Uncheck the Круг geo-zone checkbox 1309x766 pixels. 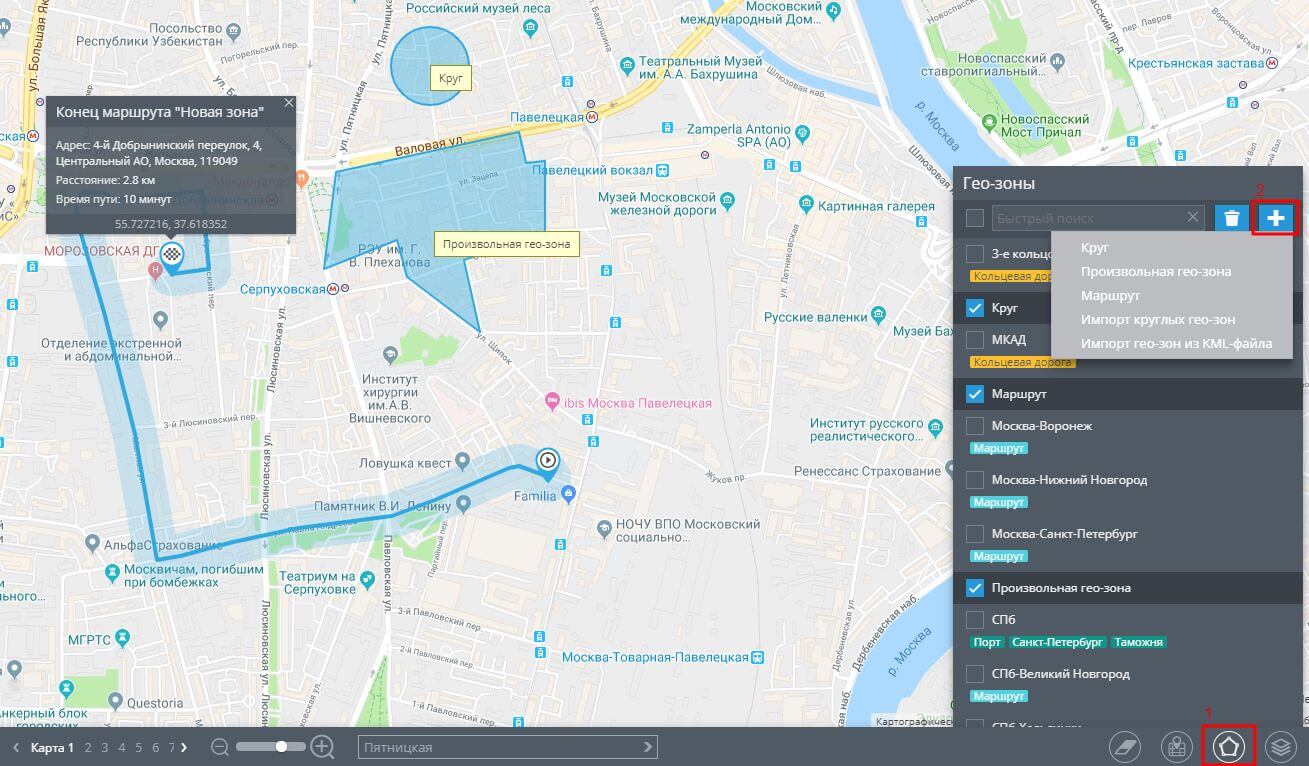(975, 308)
